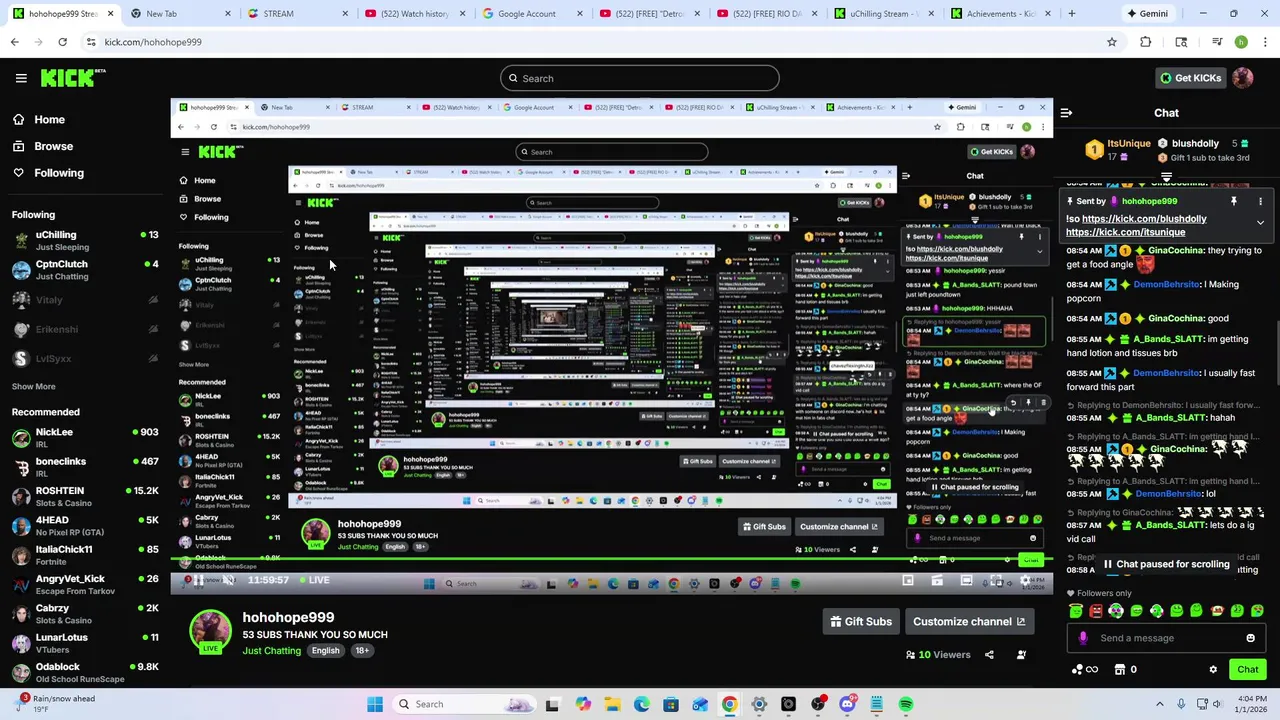Open the emoji picker in message box
Image resolution: width=1280 pixels, height=720 pixels.
pos(1250,638)
